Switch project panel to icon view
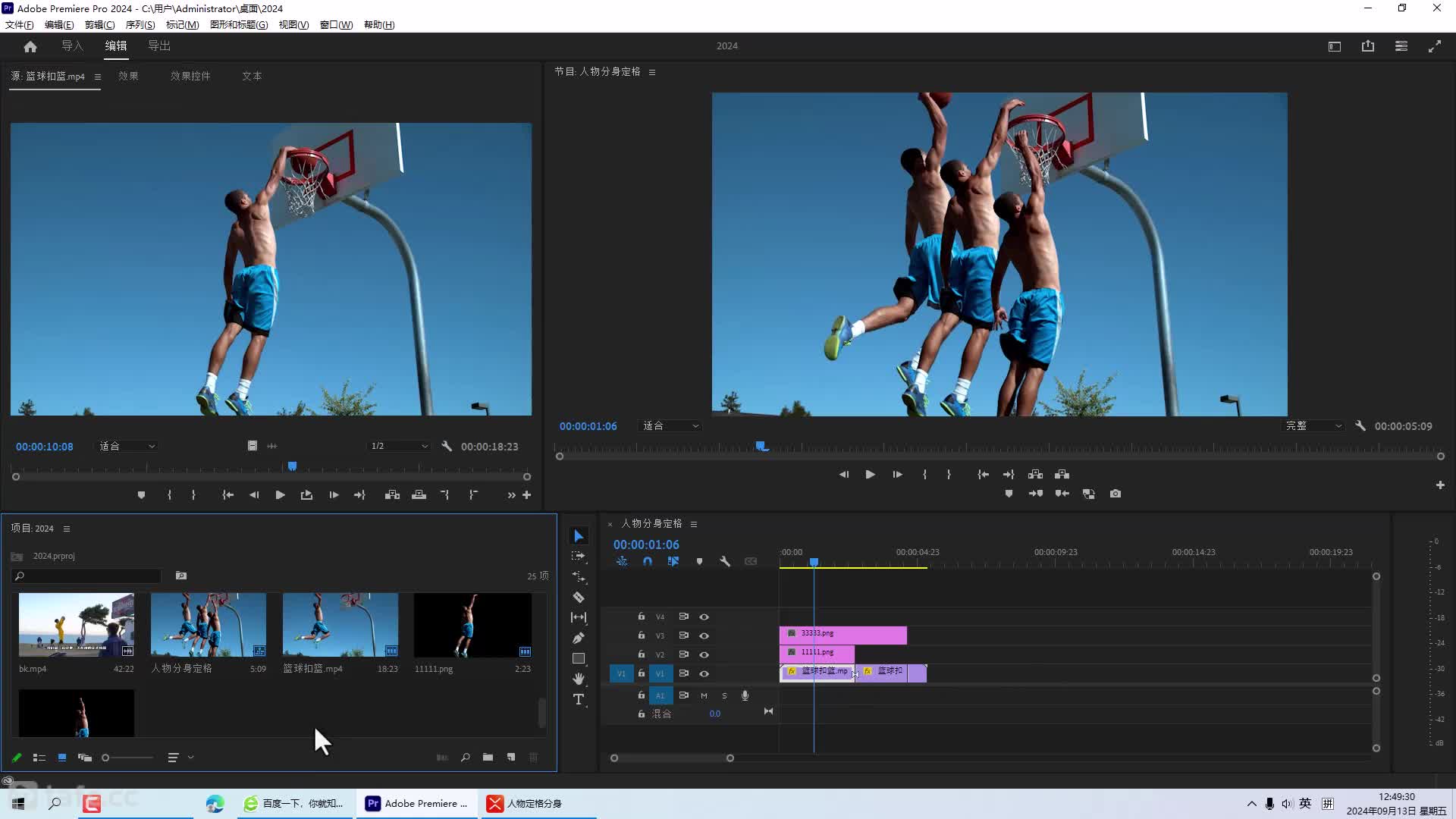The image size is (1456, 819). 62,757
